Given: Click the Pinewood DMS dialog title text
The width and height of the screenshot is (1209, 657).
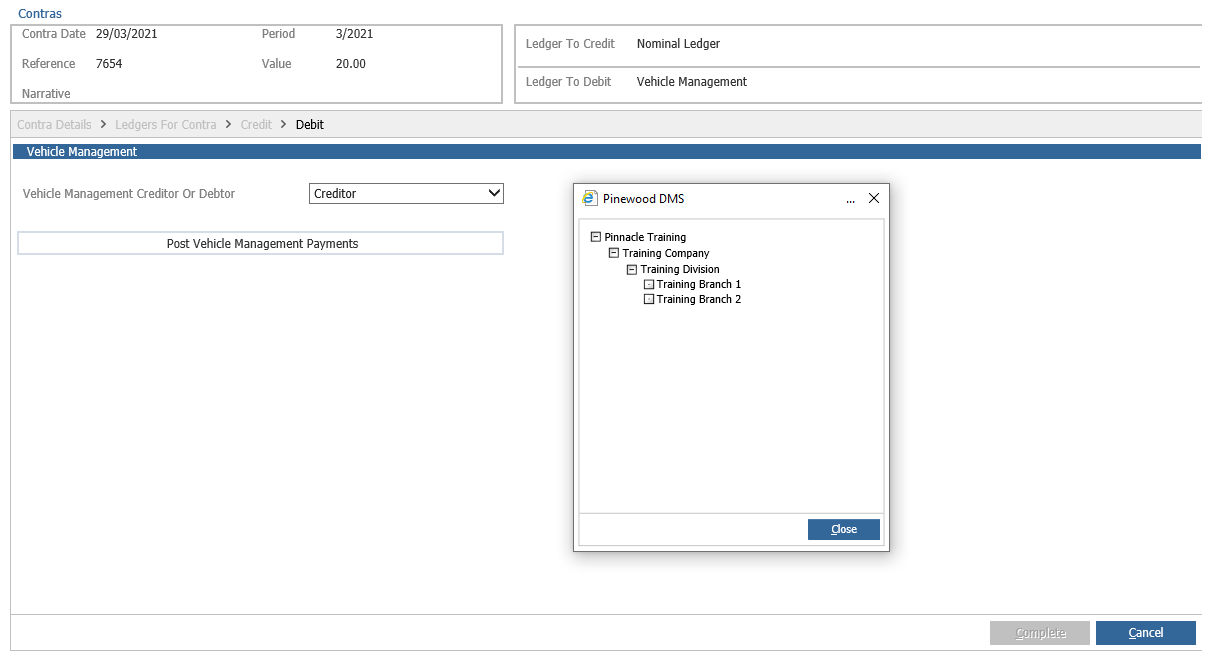Looking at the screenshot, I should coord(644,199).
